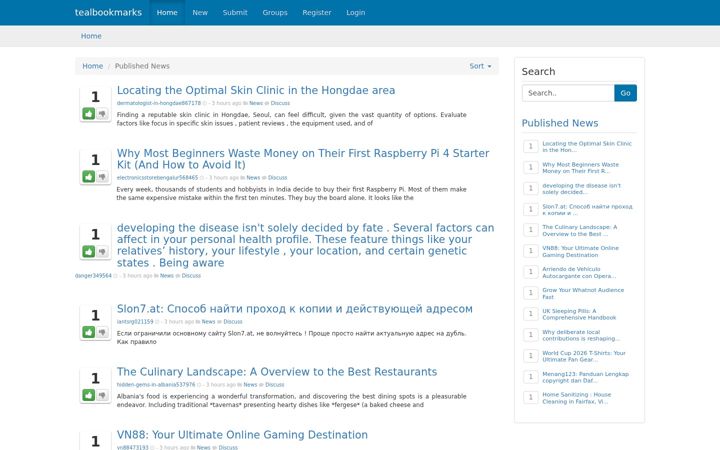Viewport: 720px width, 450px height.
Task: Open the Slon7.at article title
Action: pos(294,309)
